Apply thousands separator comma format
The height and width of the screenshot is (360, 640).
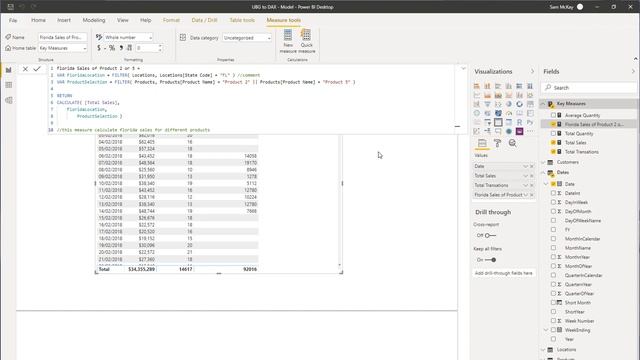click(x=121, y=48)
